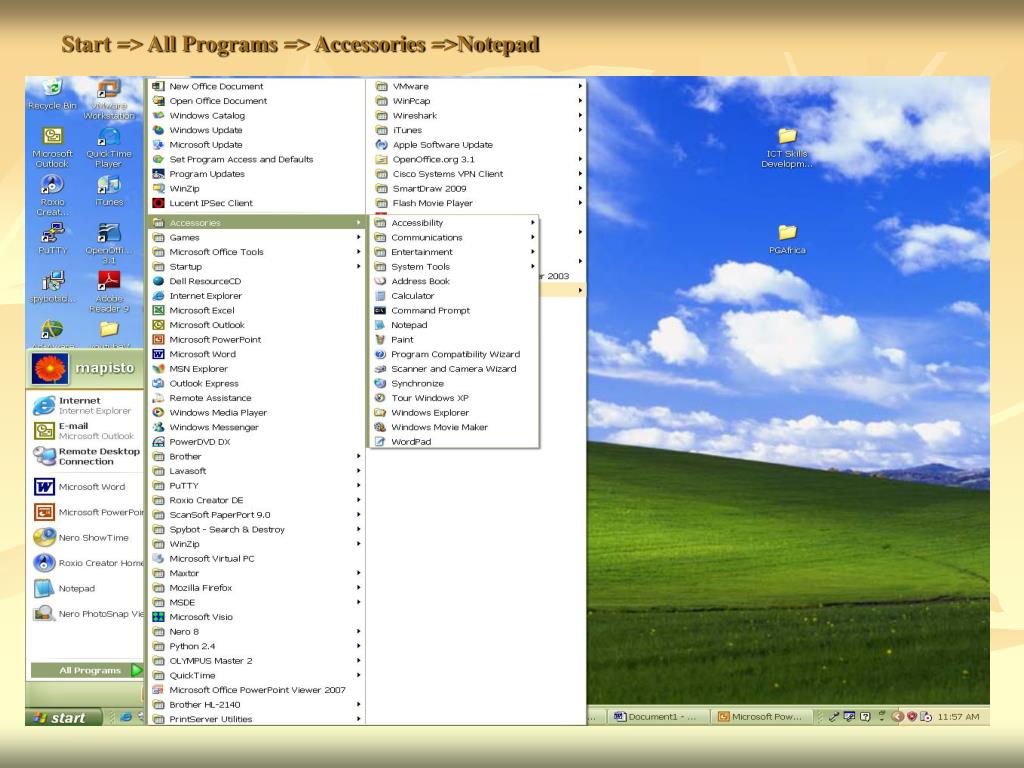This screenshot has width=1024, height=768.
Task: Click the green start button
Action: click(63, 718)
